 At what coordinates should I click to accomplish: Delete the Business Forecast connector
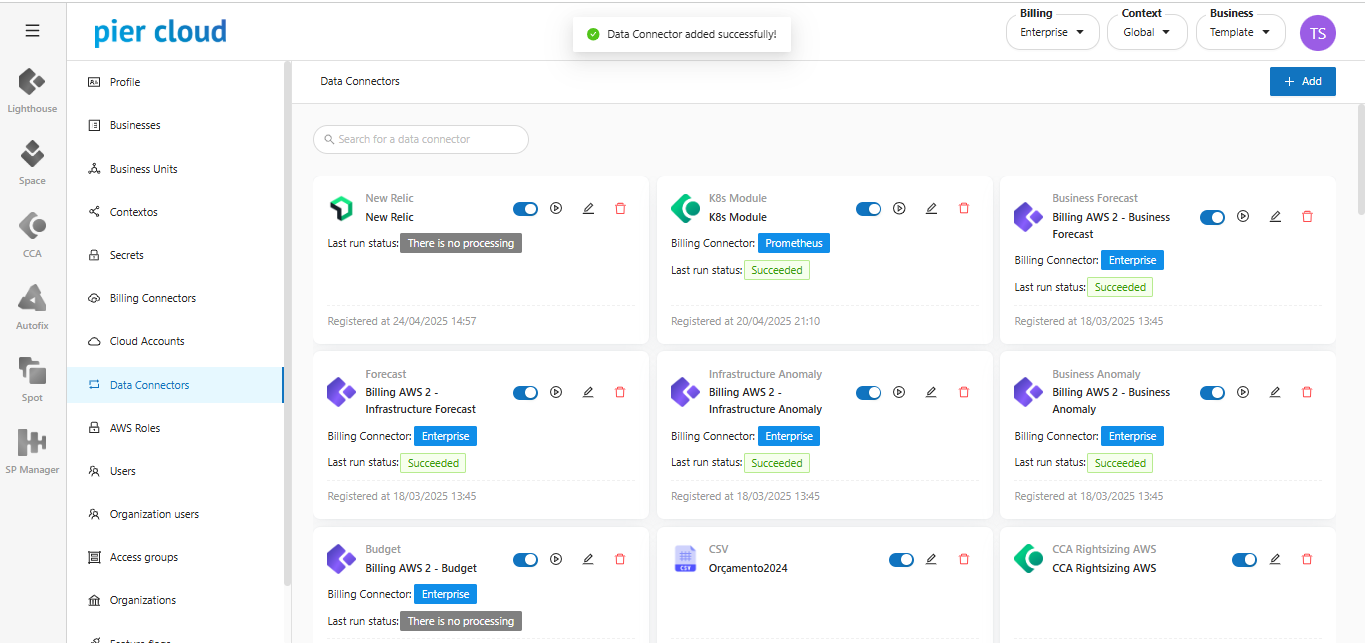(x=1307, y=216)
